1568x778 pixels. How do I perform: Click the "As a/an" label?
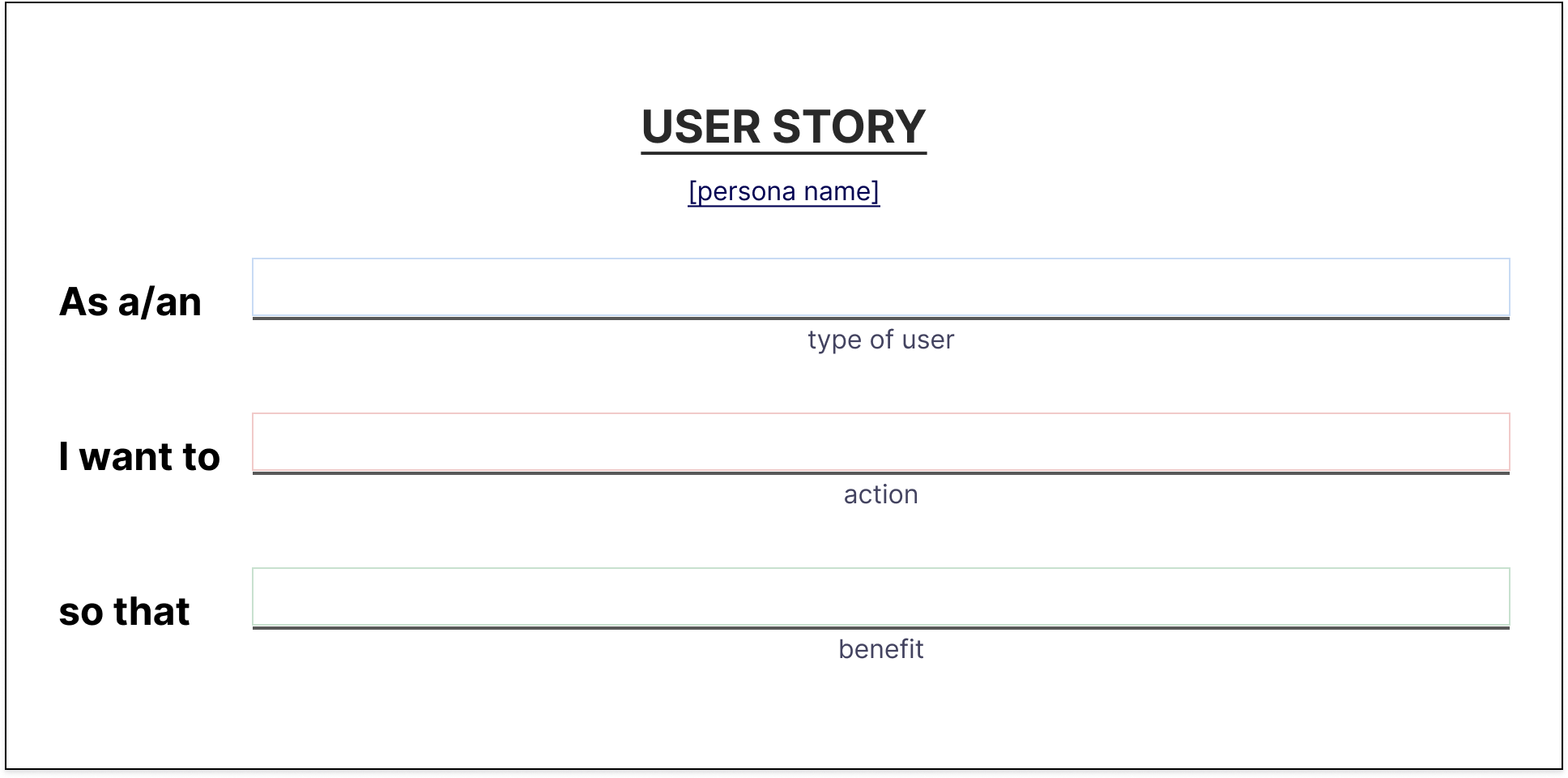[x=130, y=301]
